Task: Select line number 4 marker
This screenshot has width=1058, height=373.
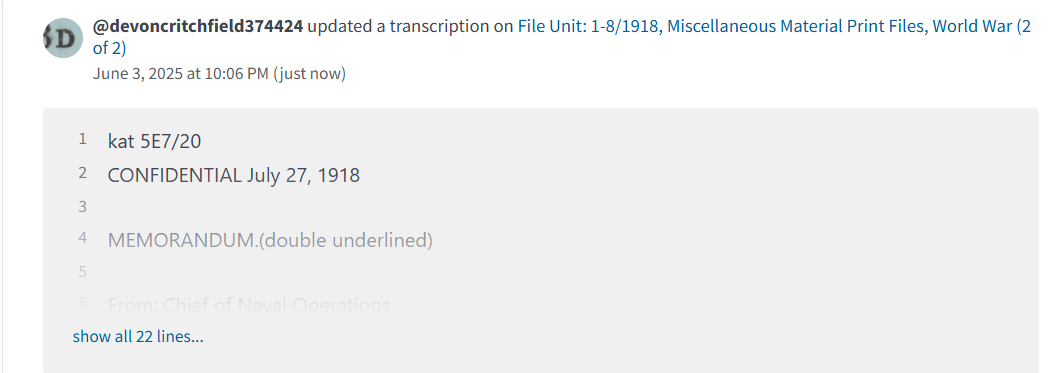Action: [83, 239]
